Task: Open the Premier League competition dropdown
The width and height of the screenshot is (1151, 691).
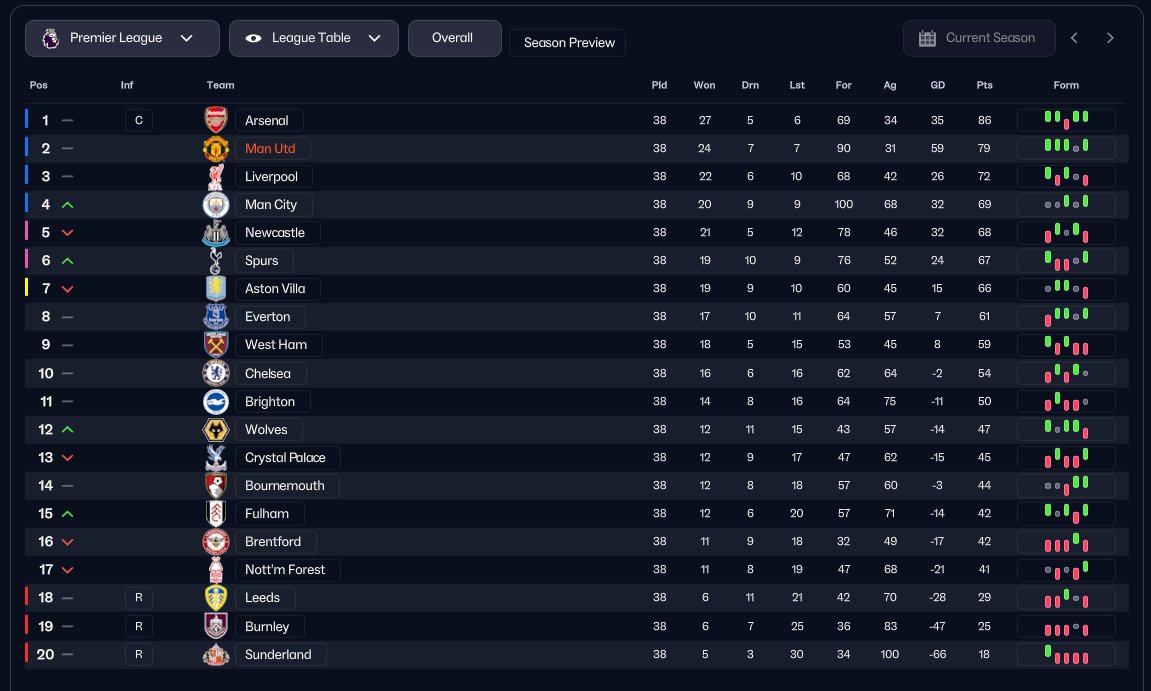Action: (122, 38)
